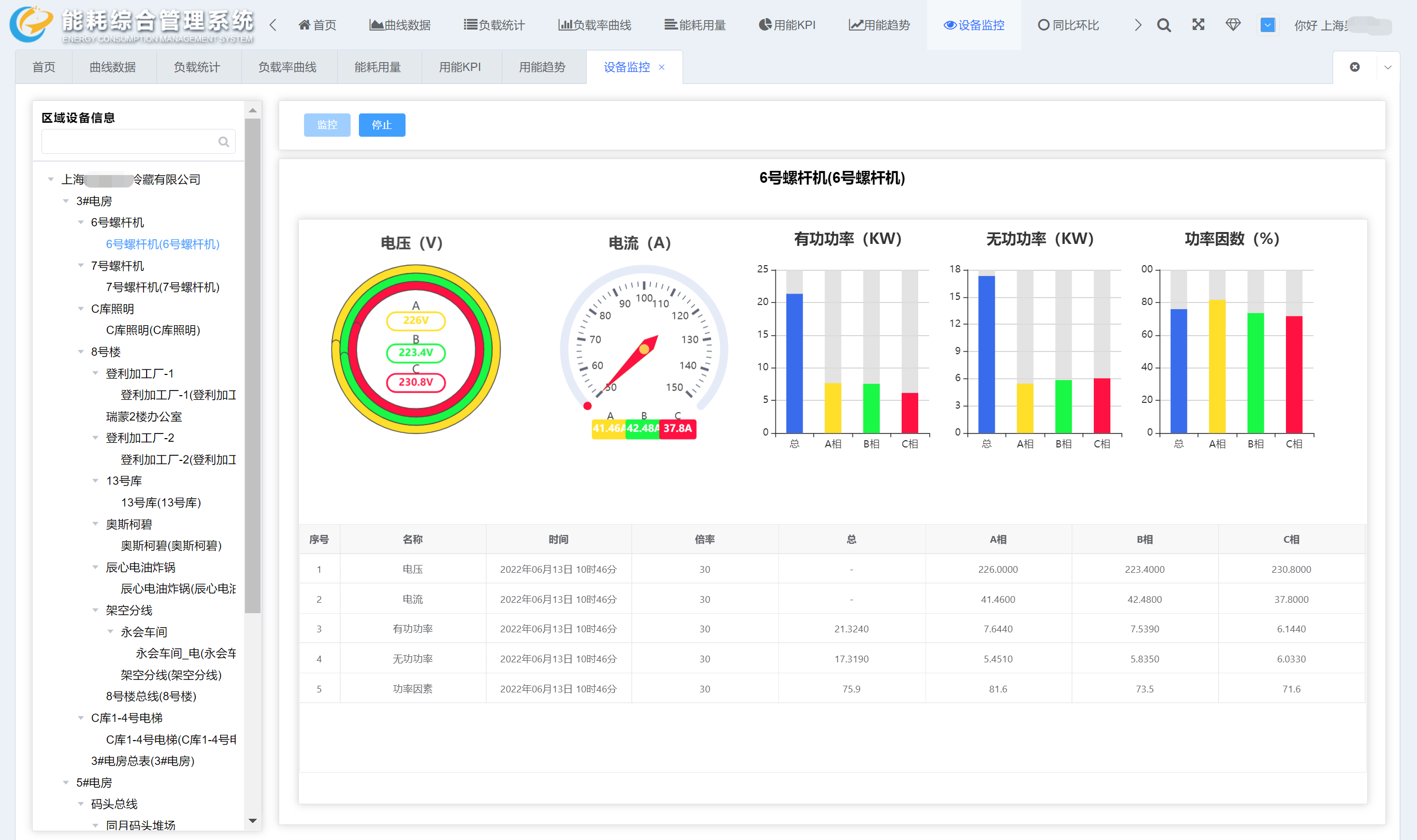Collapse the 3#电房 tree node
The height and width of the screenshot is (840, 1417).
[x=66, y=201]
